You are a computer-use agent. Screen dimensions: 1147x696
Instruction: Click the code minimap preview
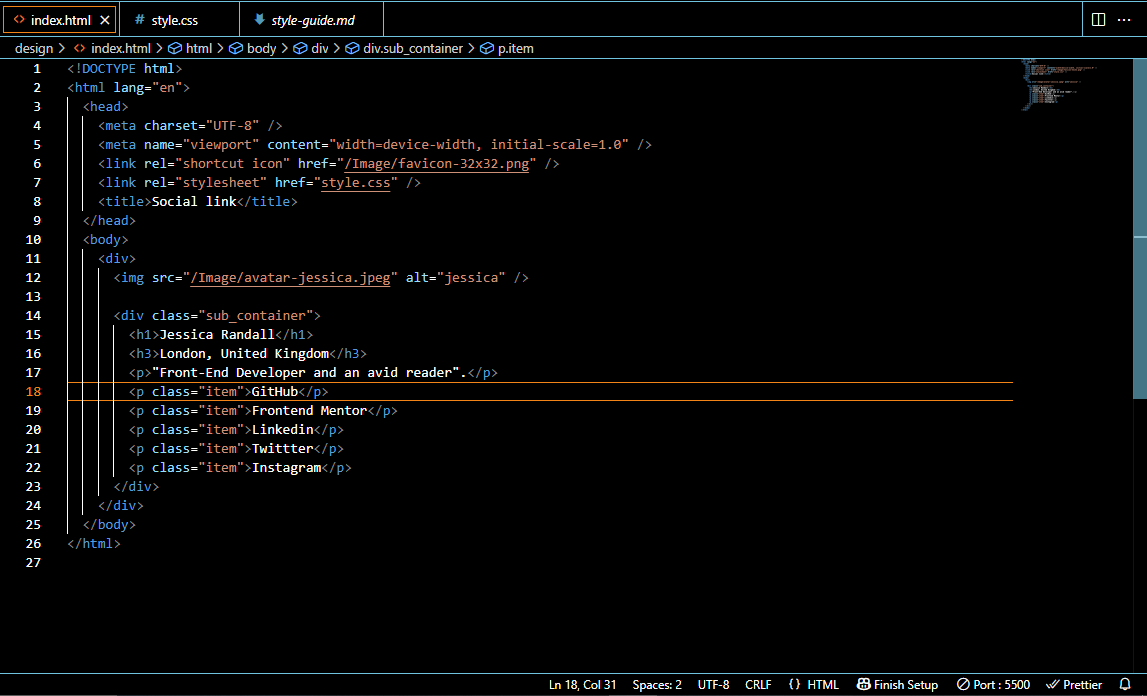click(1058, 85)
